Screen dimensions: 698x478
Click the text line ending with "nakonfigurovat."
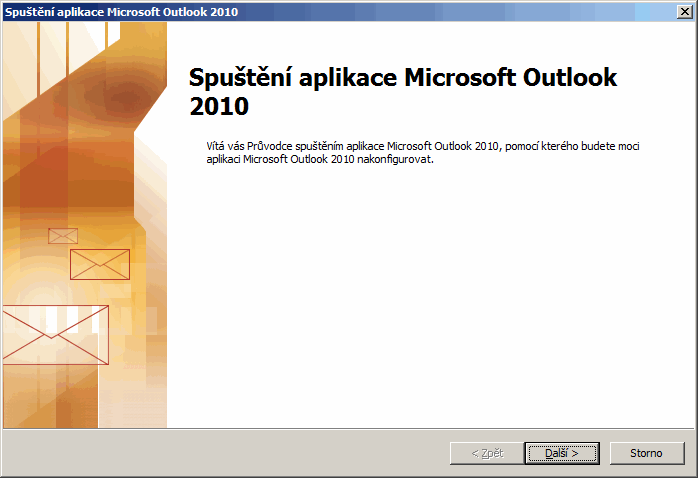click(x=320, y=160)
